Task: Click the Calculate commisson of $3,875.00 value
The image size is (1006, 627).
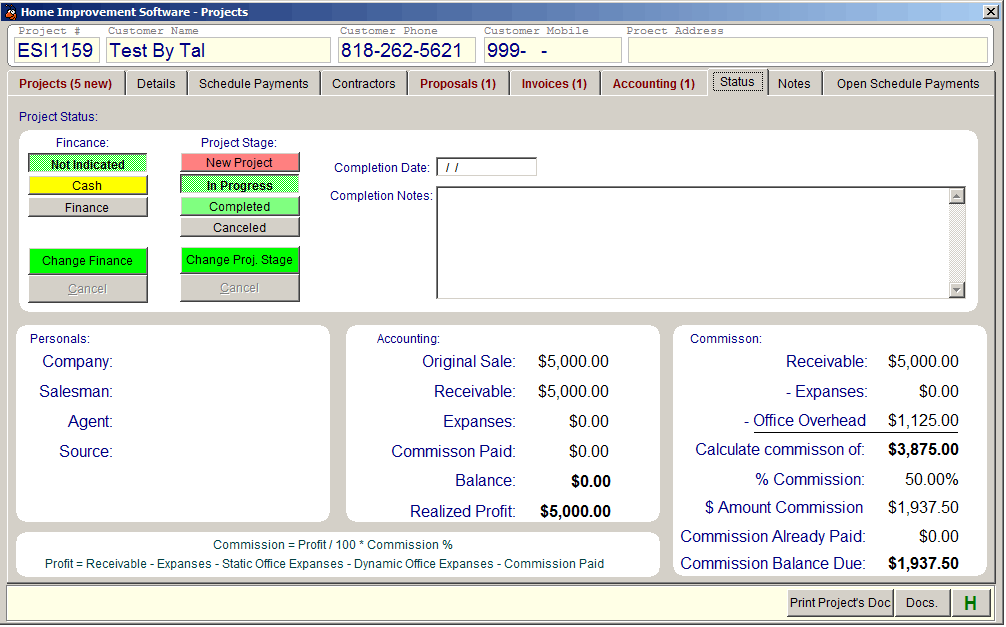Action: click(923, 449)
